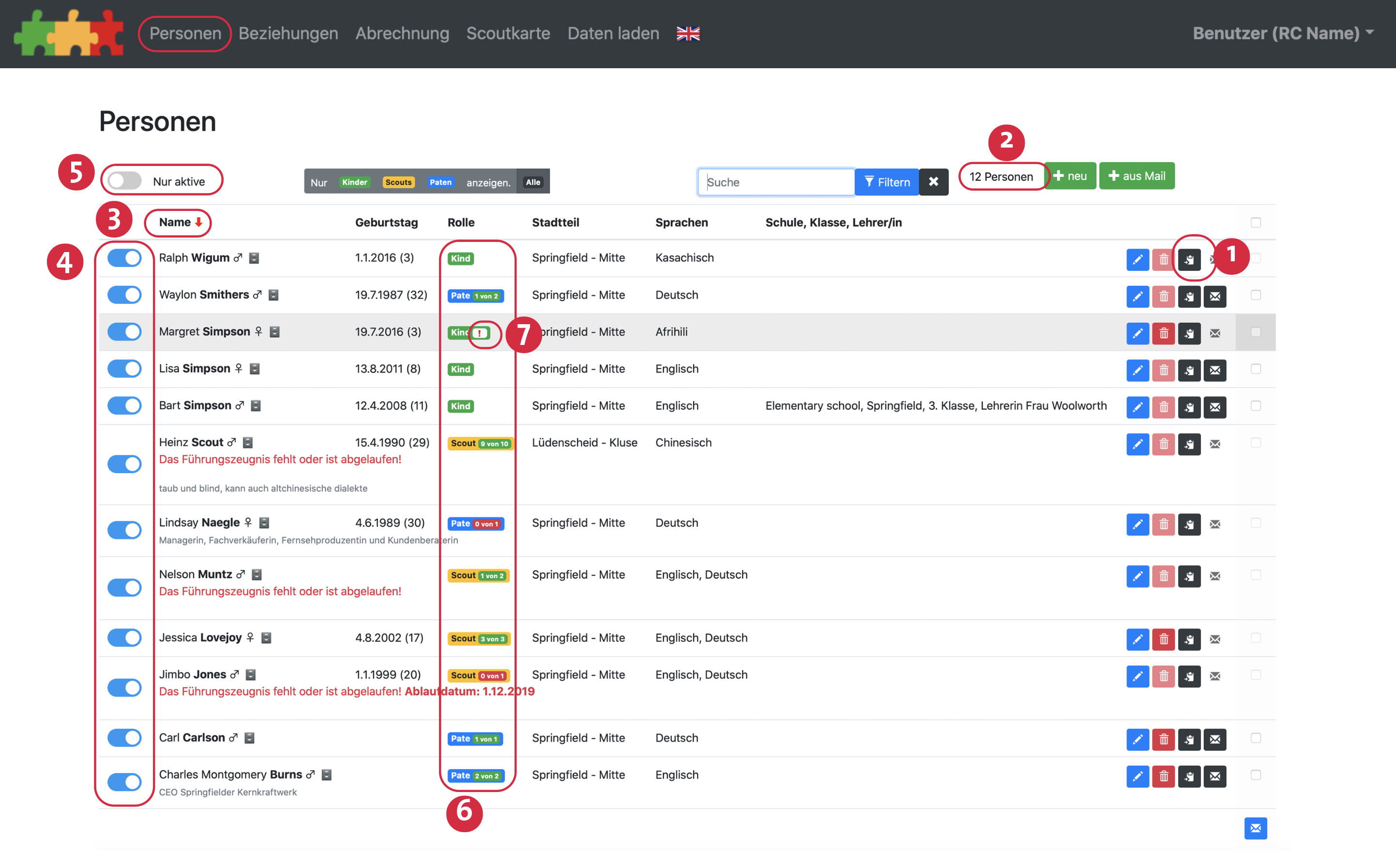This screenshot has width=1396, height=868.
Task: Clear the search with the X button
Action: coord(933,182)
